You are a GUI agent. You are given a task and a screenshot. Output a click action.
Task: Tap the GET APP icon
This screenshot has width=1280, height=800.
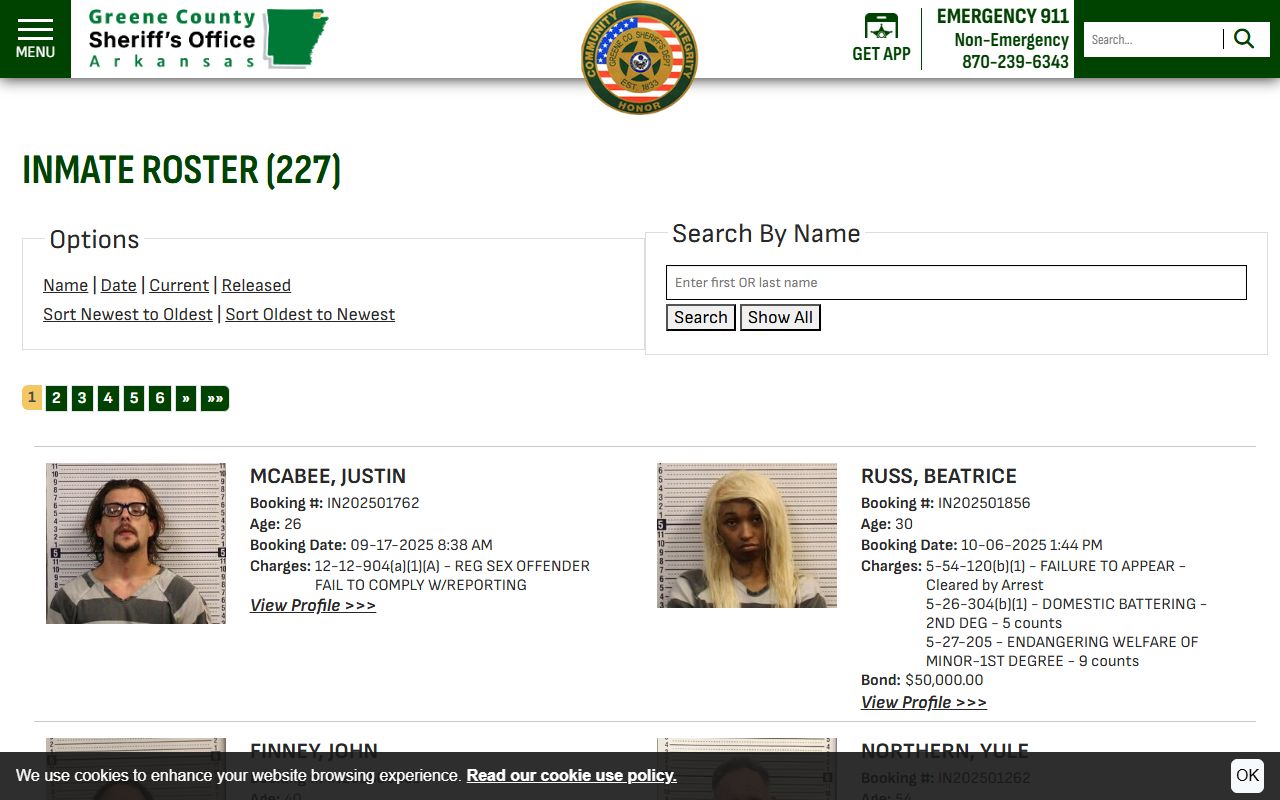(881, 39)
